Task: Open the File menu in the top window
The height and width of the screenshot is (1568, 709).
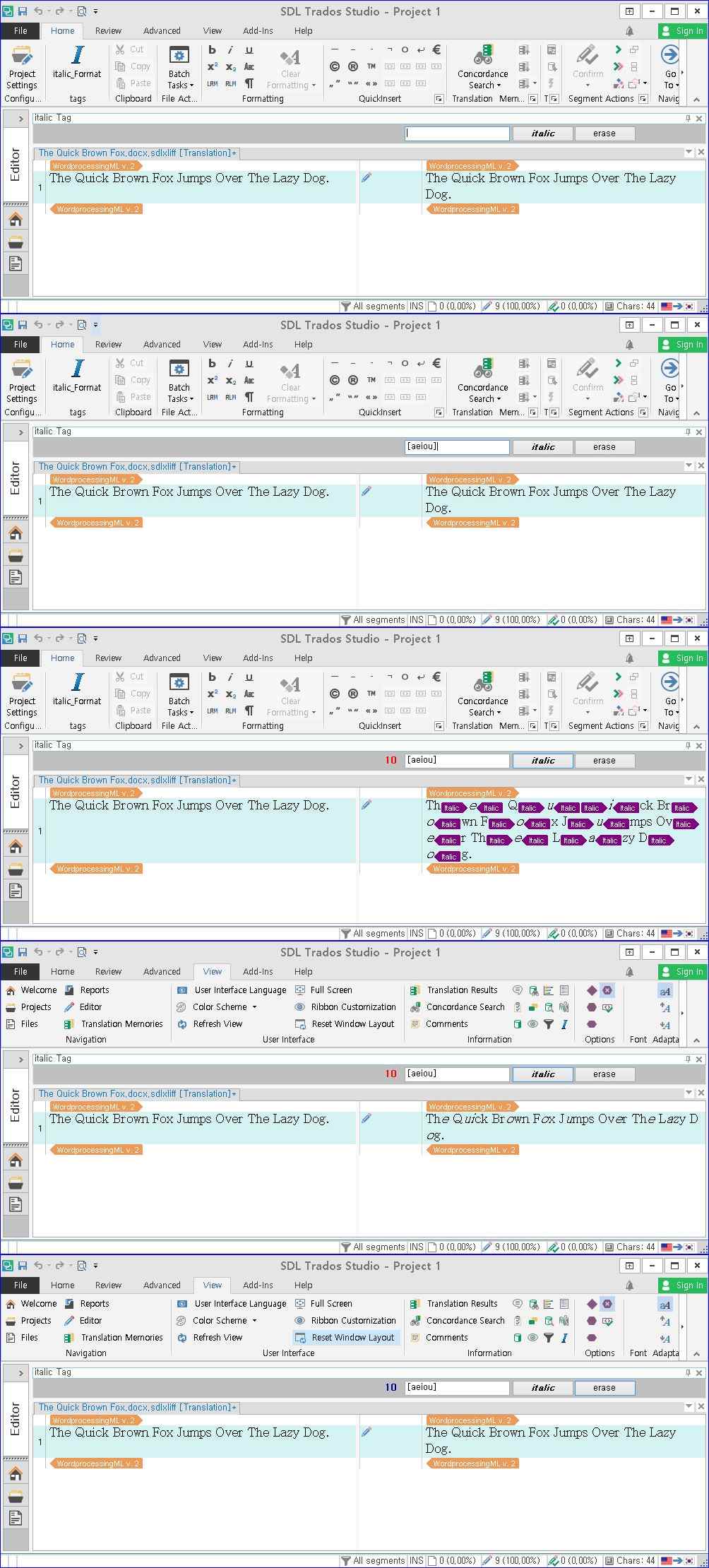Action: 21,31
